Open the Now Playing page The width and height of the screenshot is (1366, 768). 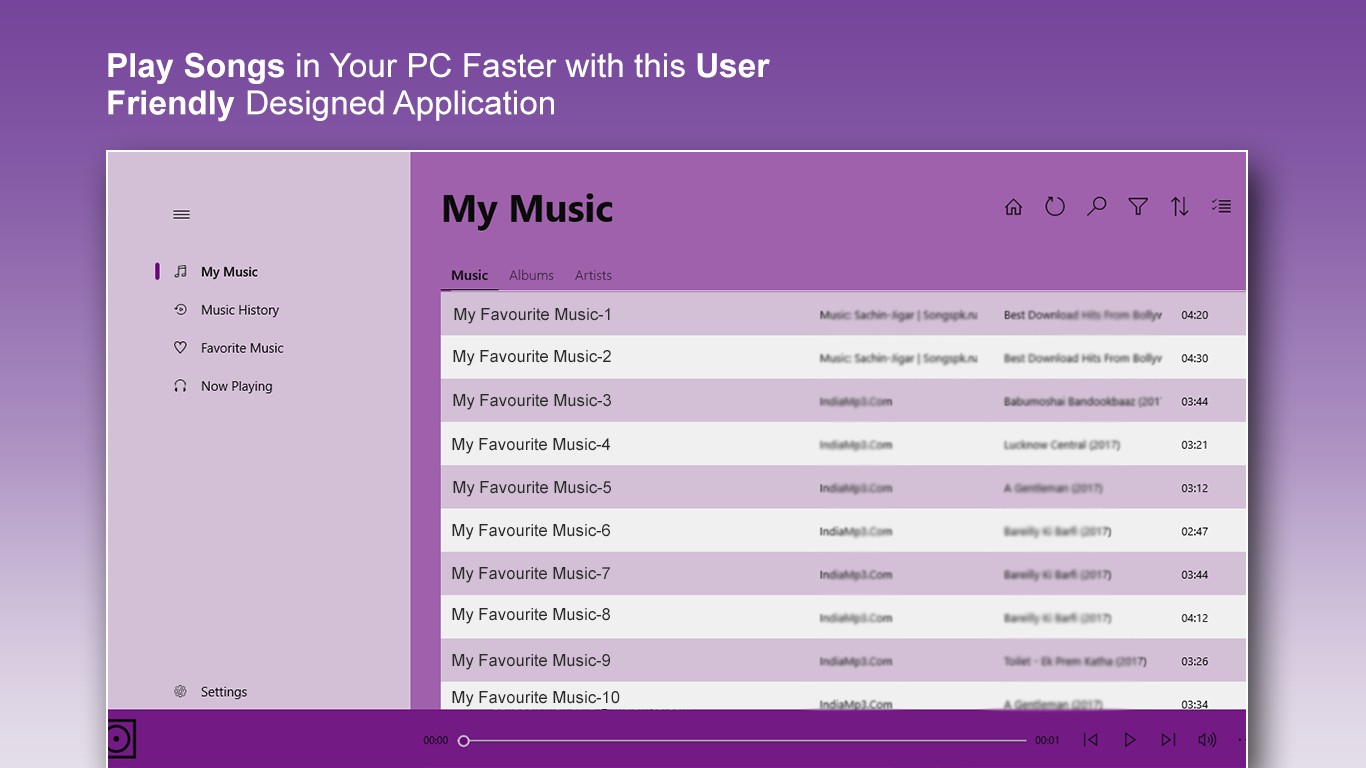[x=236, y=386]
